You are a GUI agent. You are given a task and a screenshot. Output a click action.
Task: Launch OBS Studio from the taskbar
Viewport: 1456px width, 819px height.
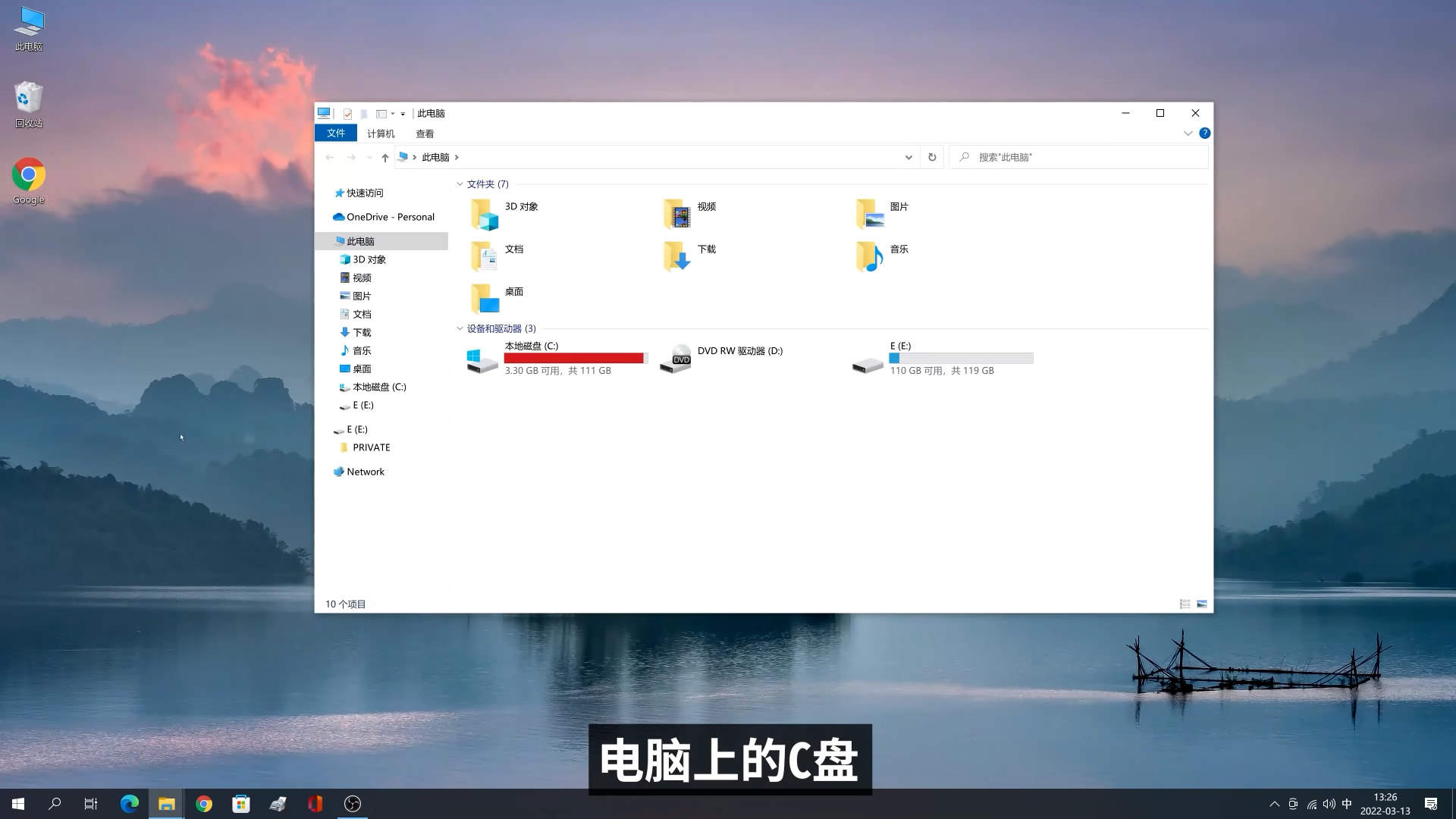coord(353,803)
